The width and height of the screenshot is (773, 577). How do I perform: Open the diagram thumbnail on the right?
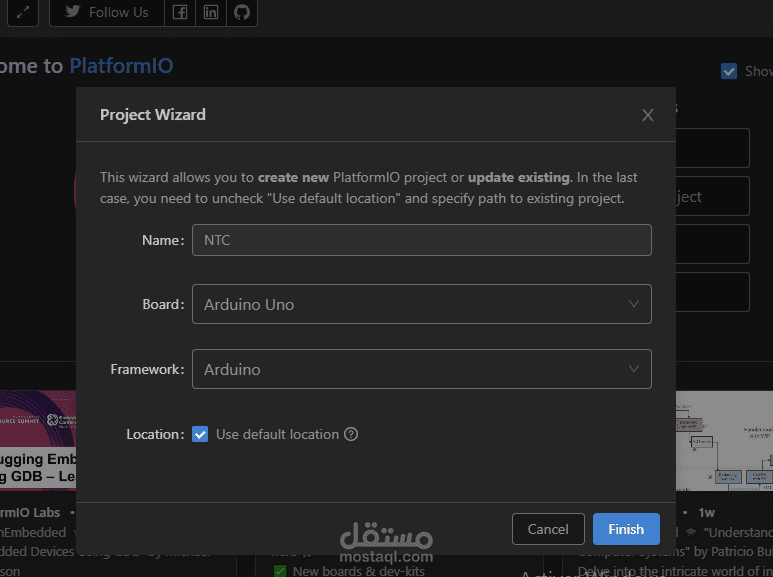pos(724,440)
